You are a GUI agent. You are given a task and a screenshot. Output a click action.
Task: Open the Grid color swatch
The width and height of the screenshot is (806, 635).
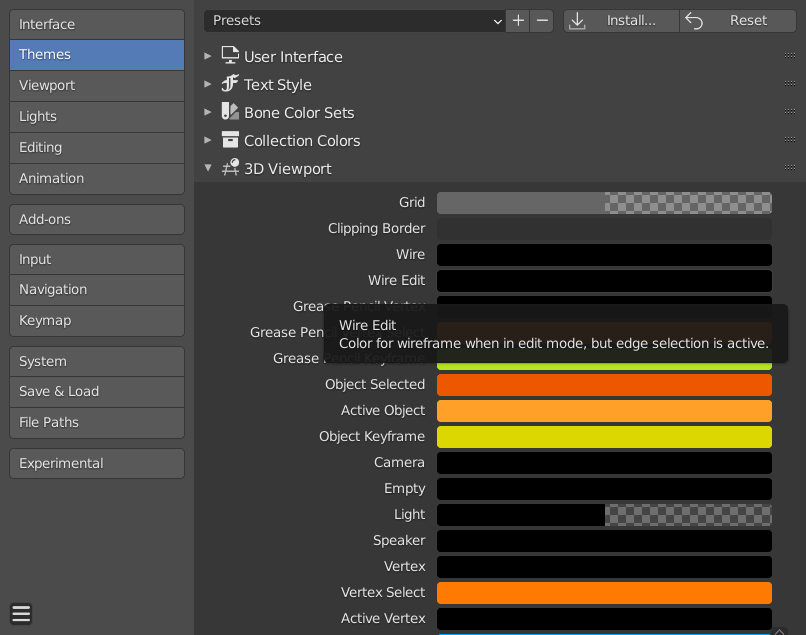(604, 202)
